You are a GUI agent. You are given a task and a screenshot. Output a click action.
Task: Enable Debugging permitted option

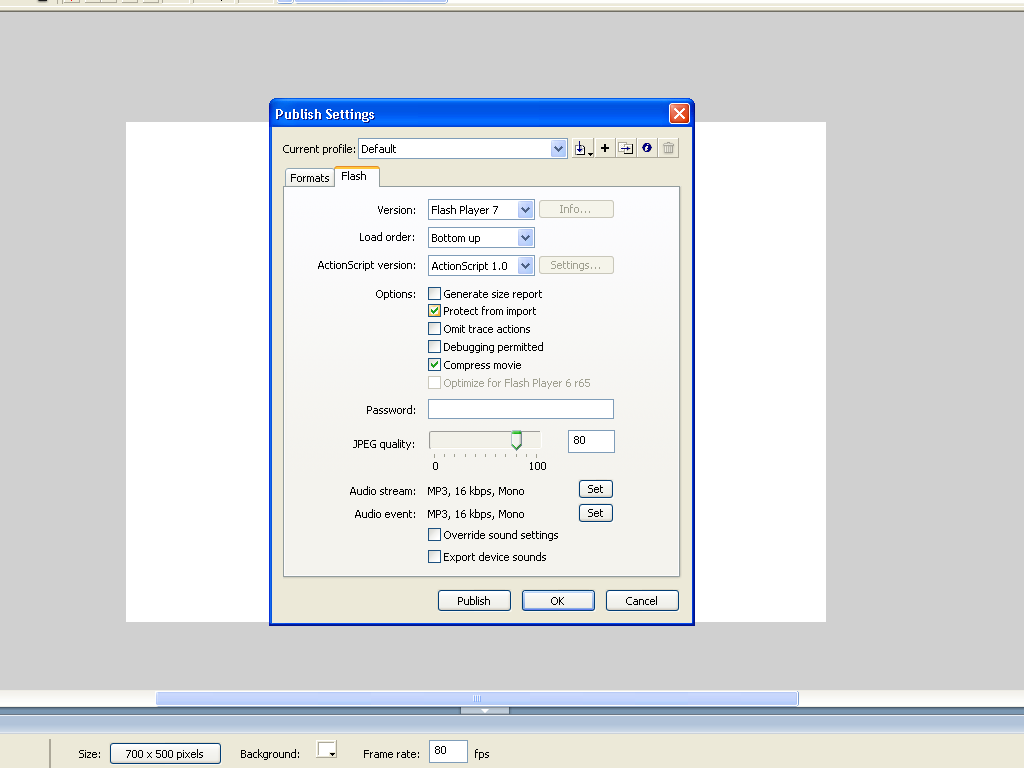[434, 347]
